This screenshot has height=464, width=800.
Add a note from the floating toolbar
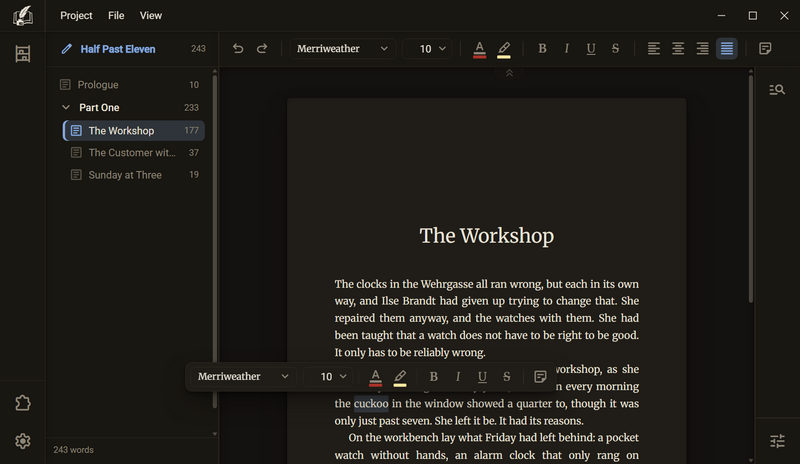540,377
